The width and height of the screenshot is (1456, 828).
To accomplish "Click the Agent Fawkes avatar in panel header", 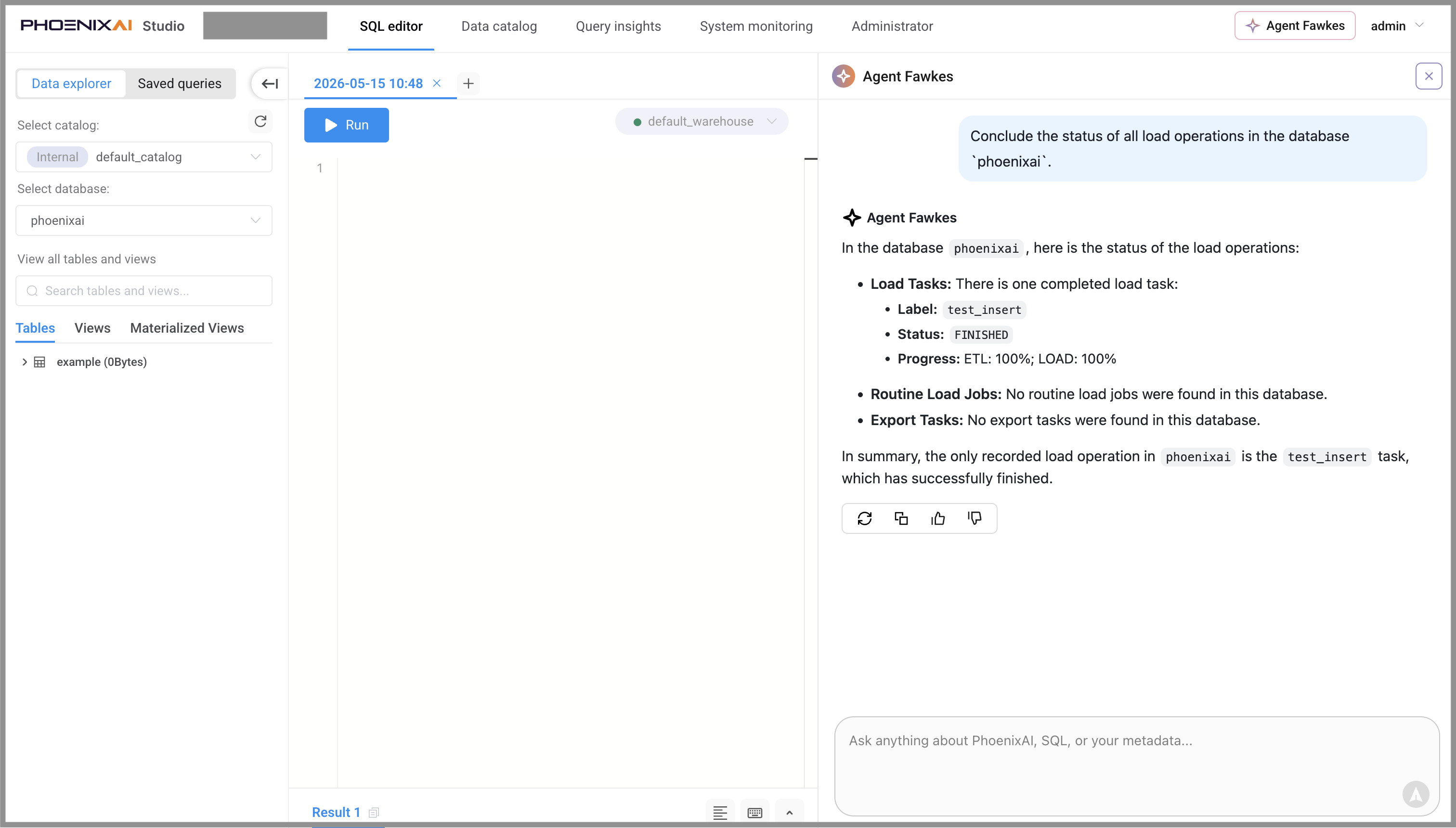I will tap(844, 76).
